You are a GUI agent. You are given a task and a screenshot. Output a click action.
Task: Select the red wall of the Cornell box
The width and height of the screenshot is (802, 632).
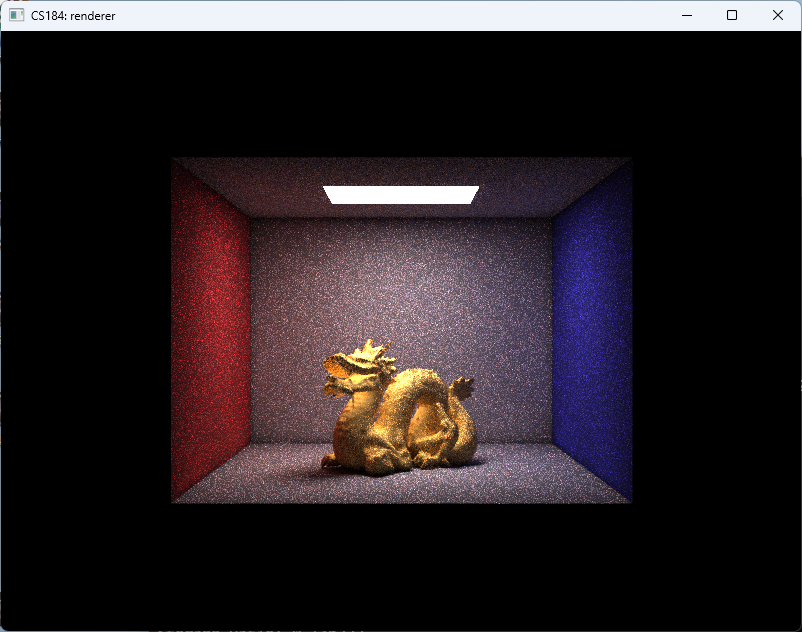210,330
